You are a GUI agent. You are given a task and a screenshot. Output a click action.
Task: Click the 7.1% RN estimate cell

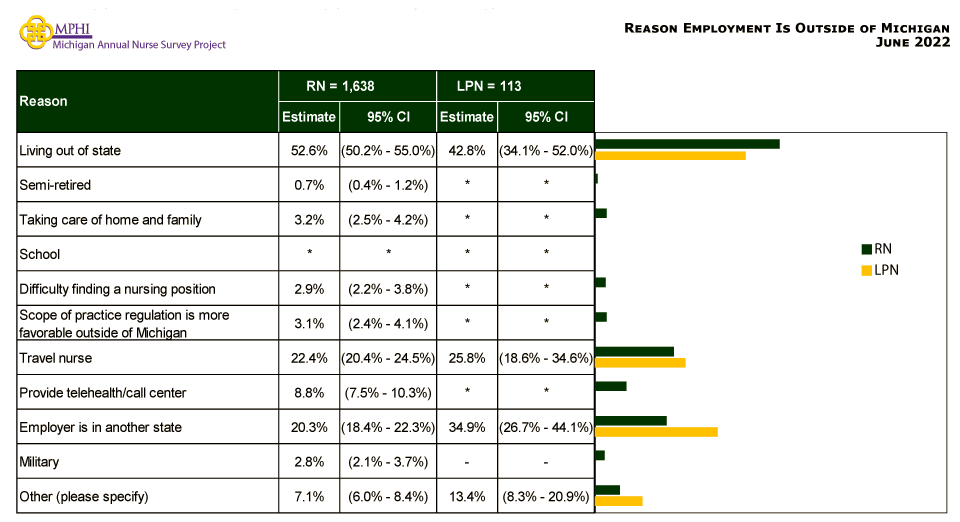tap(309, 496)
